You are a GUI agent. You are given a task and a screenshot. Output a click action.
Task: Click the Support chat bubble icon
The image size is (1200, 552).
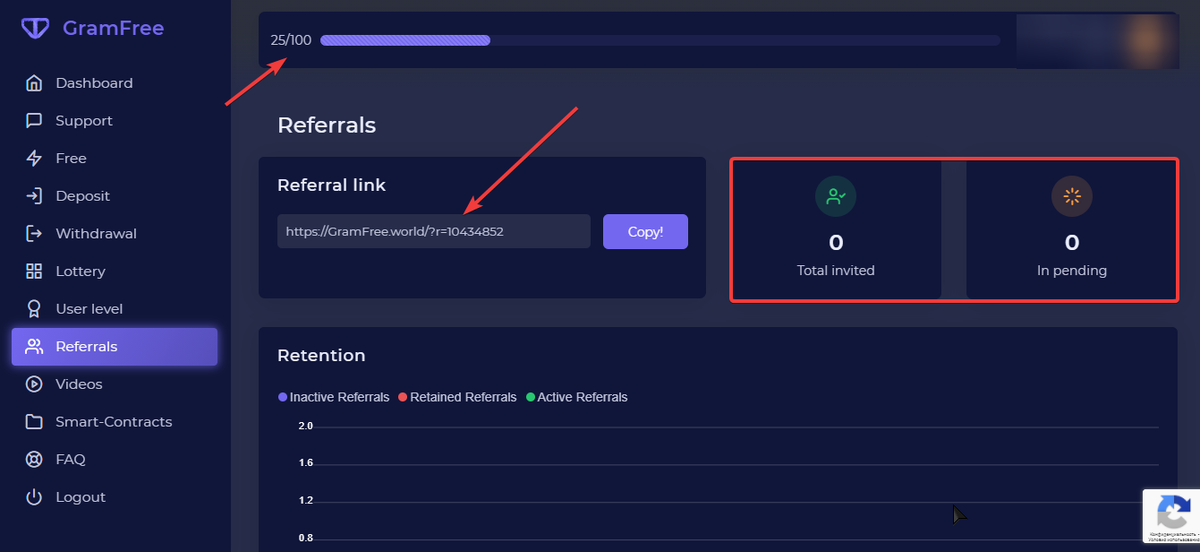(x=34, y=121)
